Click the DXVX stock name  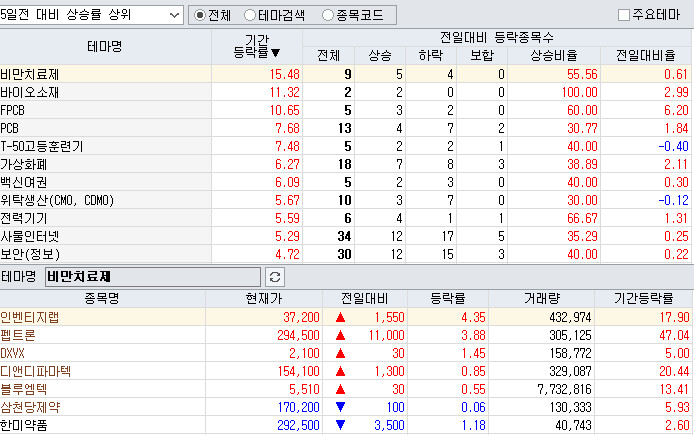pyautogui.click(x=12, y=354)
